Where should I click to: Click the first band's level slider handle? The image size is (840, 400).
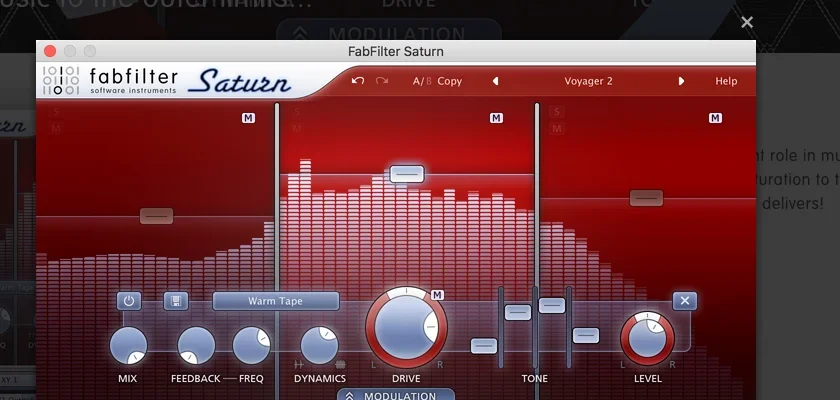click(156, 216)
